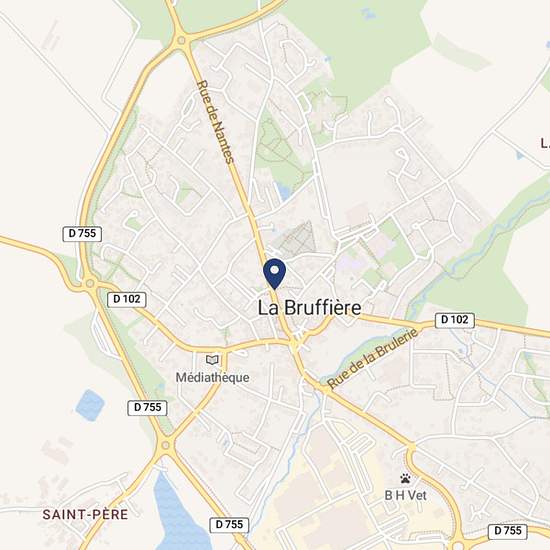This screenshot has height=550, width=550.
Task: Open the B H Vet place label
Action: click(x=405, y=496)
